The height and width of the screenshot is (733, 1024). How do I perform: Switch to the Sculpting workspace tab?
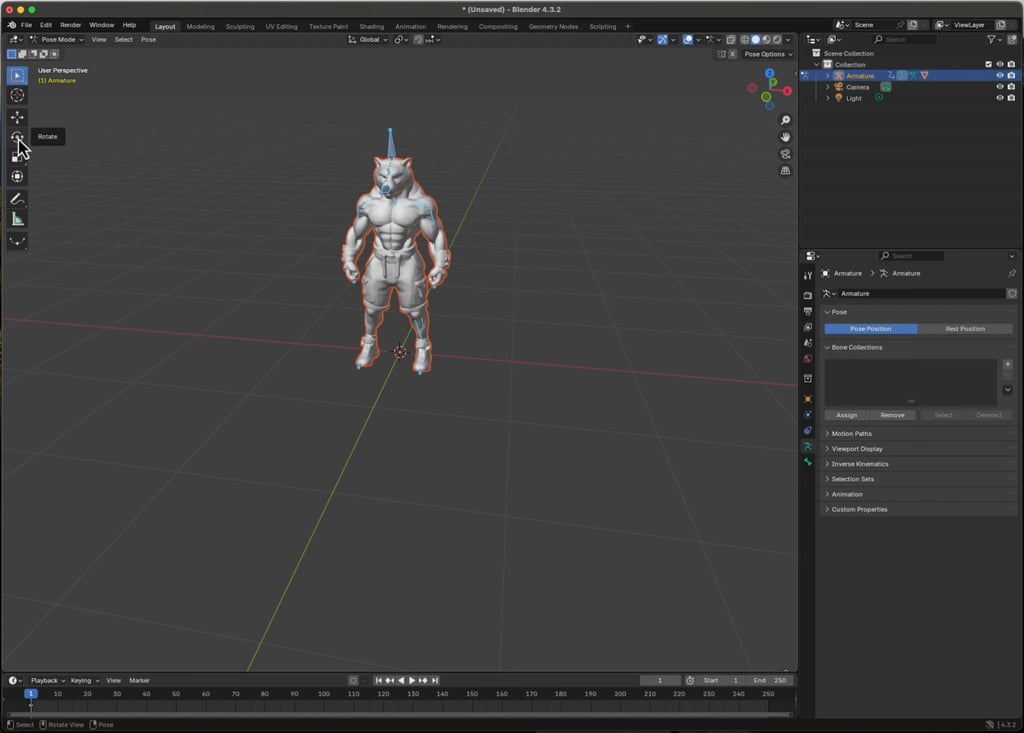tap(240, 27)
